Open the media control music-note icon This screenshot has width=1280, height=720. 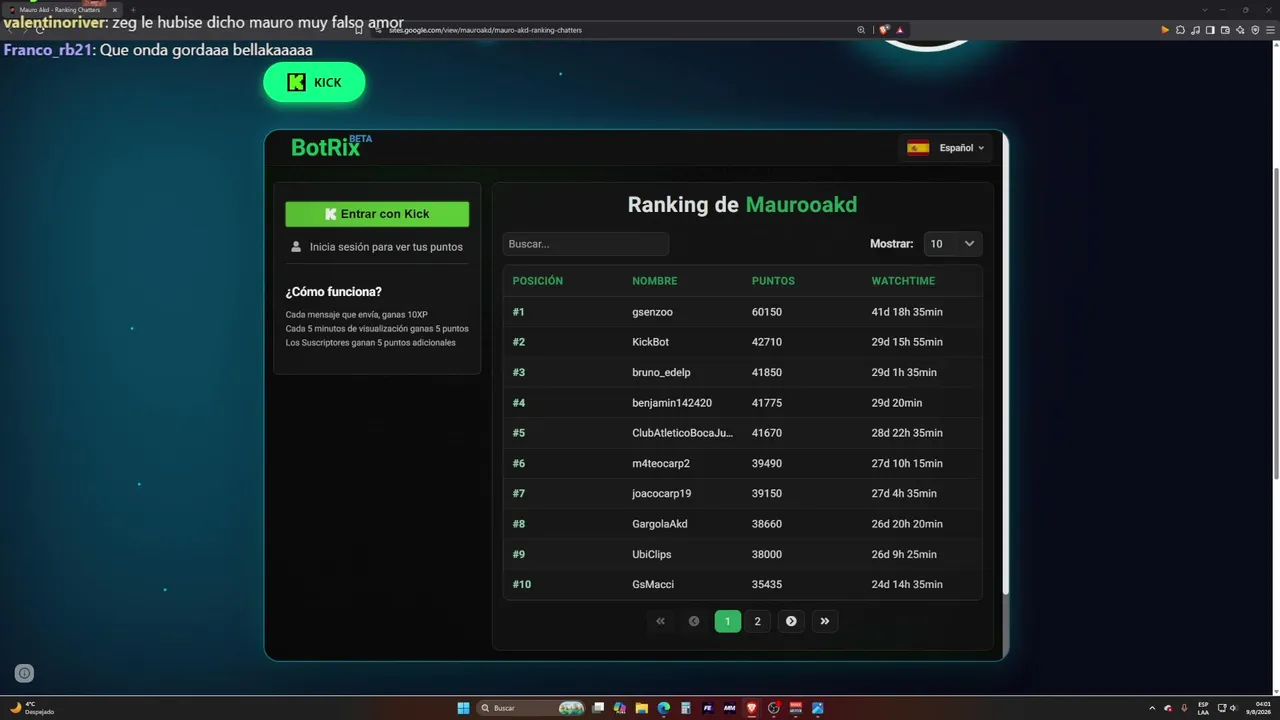pos(1195,30)
